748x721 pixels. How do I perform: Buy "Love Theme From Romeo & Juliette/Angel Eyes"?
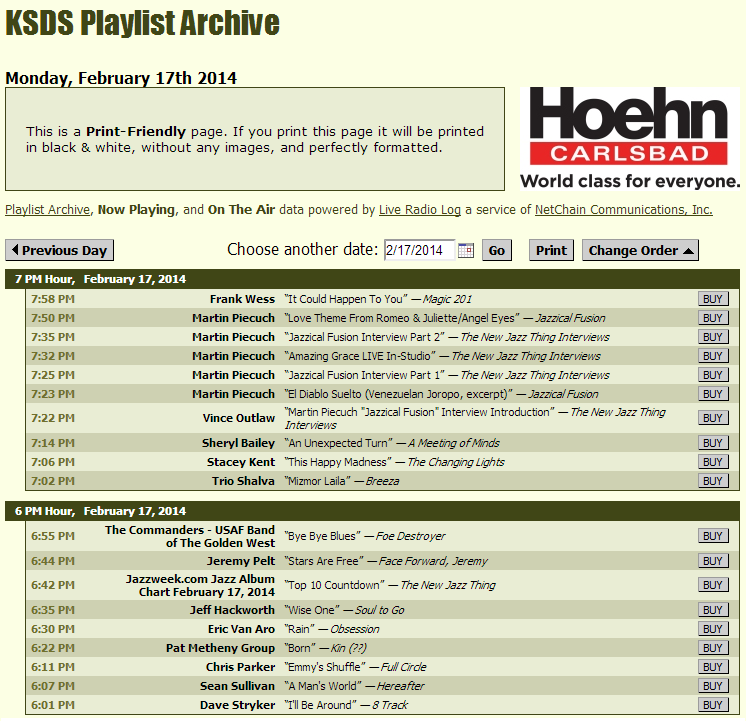click(x=713, y=318)
